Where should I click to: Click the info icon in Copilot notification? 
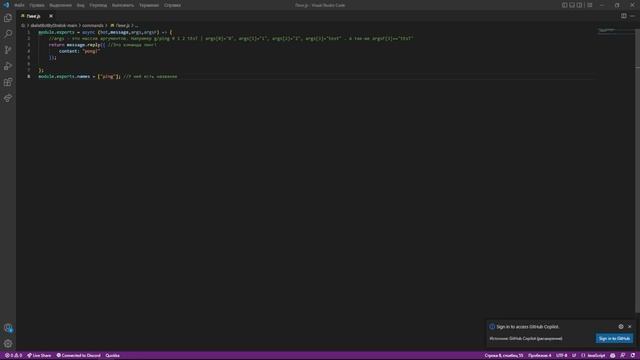[492, 327]
